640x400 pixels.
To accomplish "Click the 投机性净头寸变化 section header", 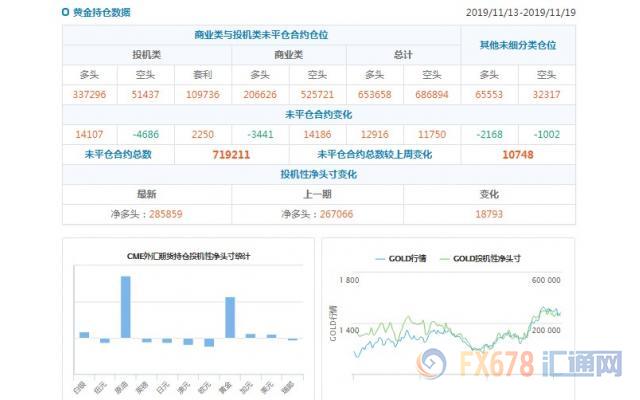I will point(318,174).
